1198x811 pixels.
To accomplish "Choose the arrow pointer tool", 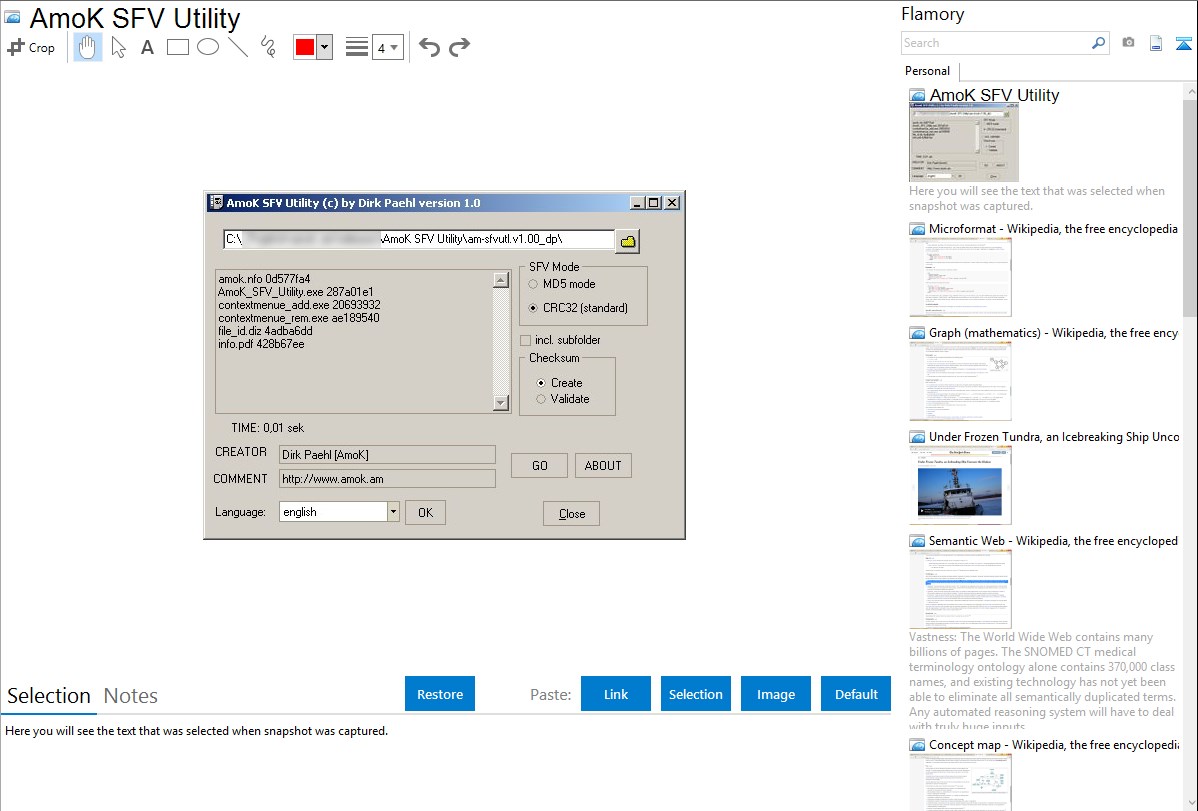I will click(118, 47).
